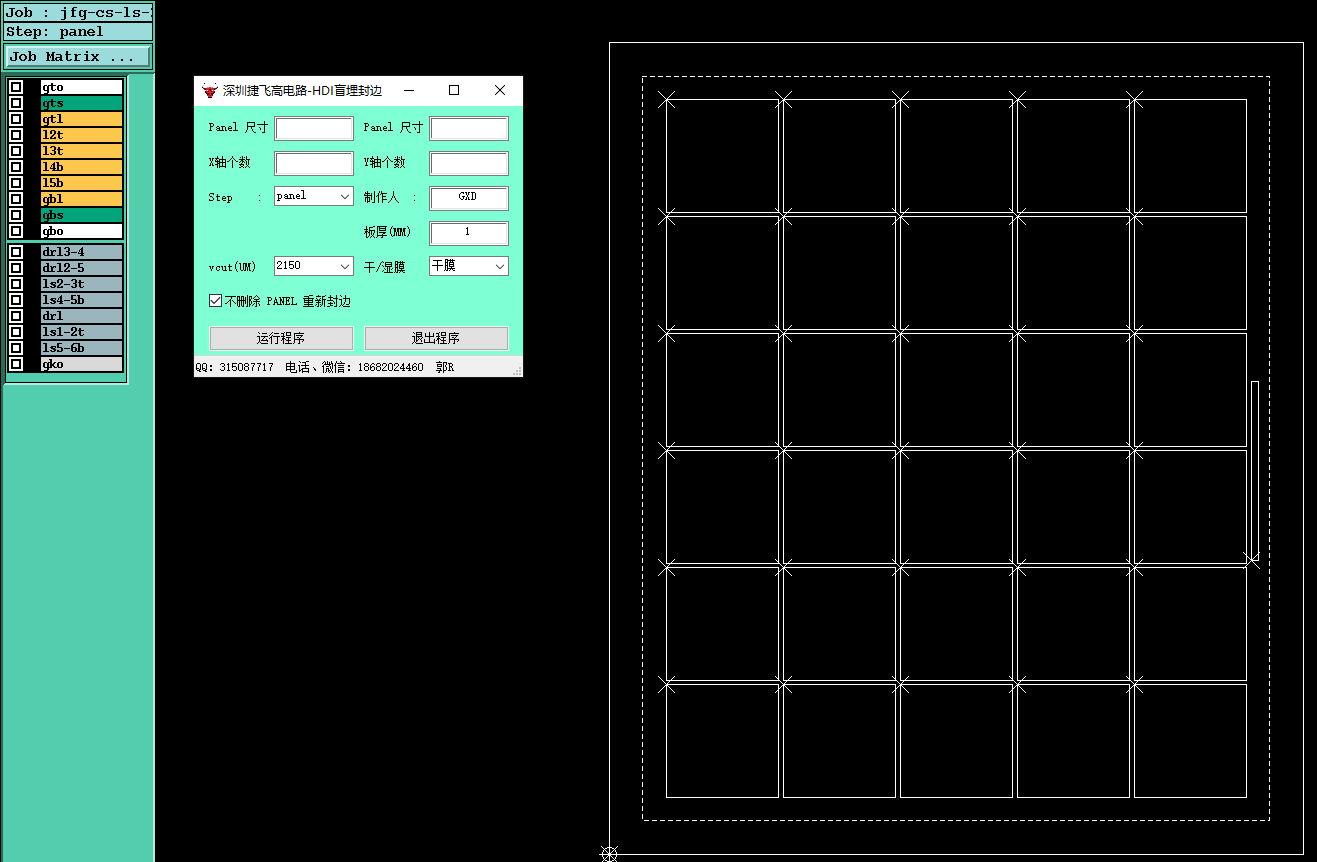
Task: Select the ls1-2t layer name
Action: point(82,332)
